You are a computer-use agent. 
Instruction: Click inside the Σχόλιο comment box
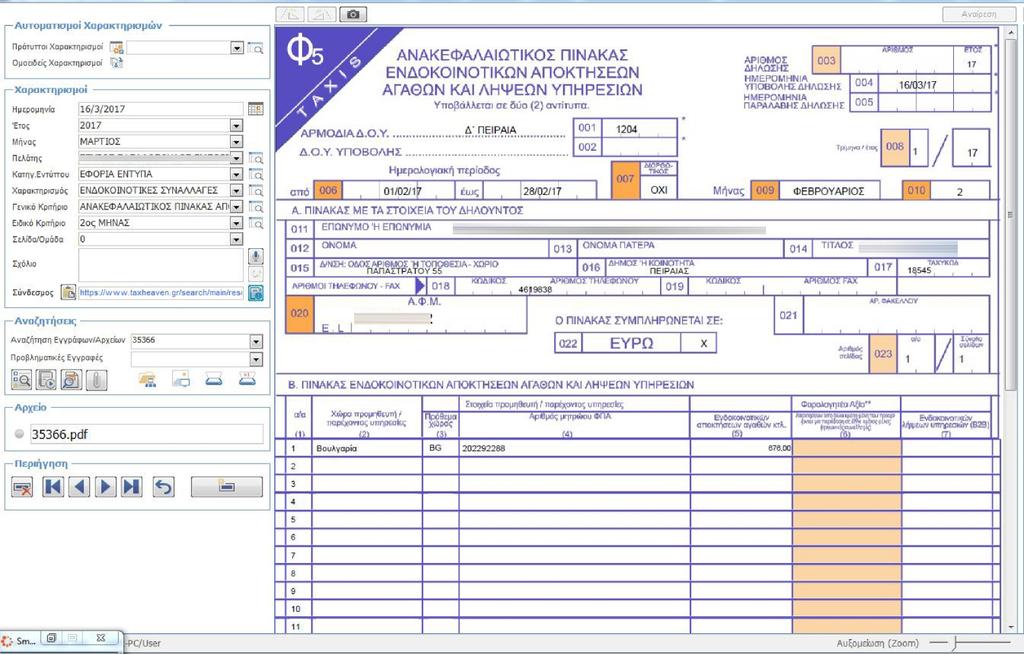pos(161,265)
